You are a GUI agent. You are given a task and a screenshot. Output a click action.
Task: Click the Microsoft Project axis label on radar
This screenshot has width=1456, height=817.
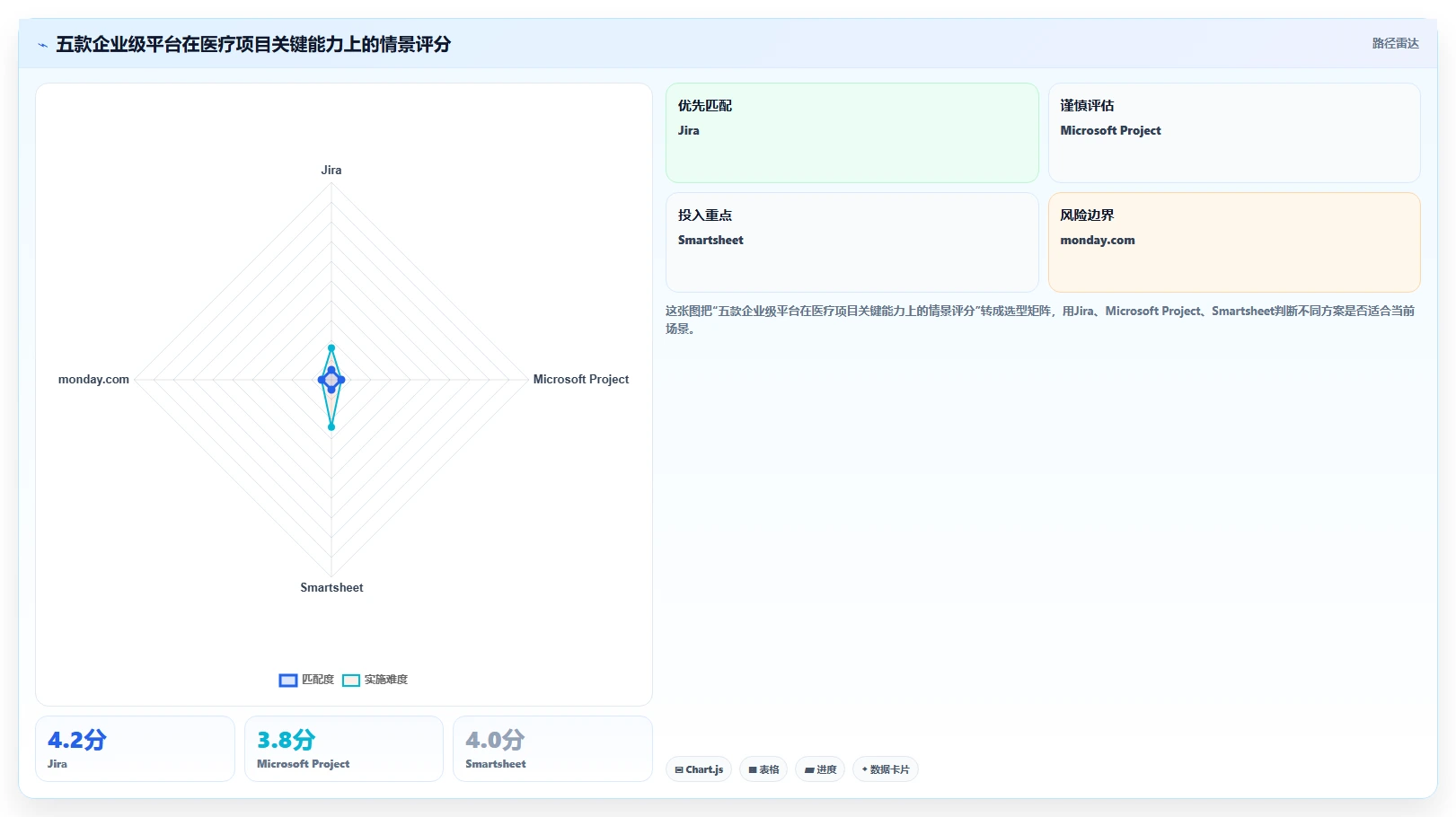[x=581, y=380]
